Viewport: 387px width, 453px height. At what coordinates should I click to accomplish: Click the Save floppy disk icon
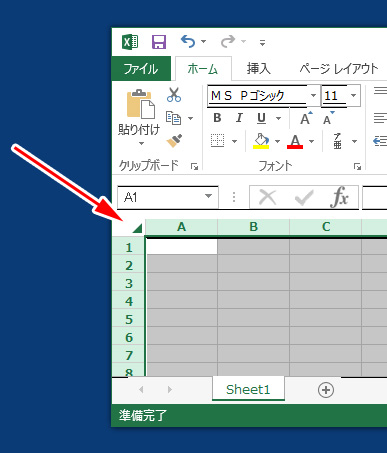tap(159, 42)
